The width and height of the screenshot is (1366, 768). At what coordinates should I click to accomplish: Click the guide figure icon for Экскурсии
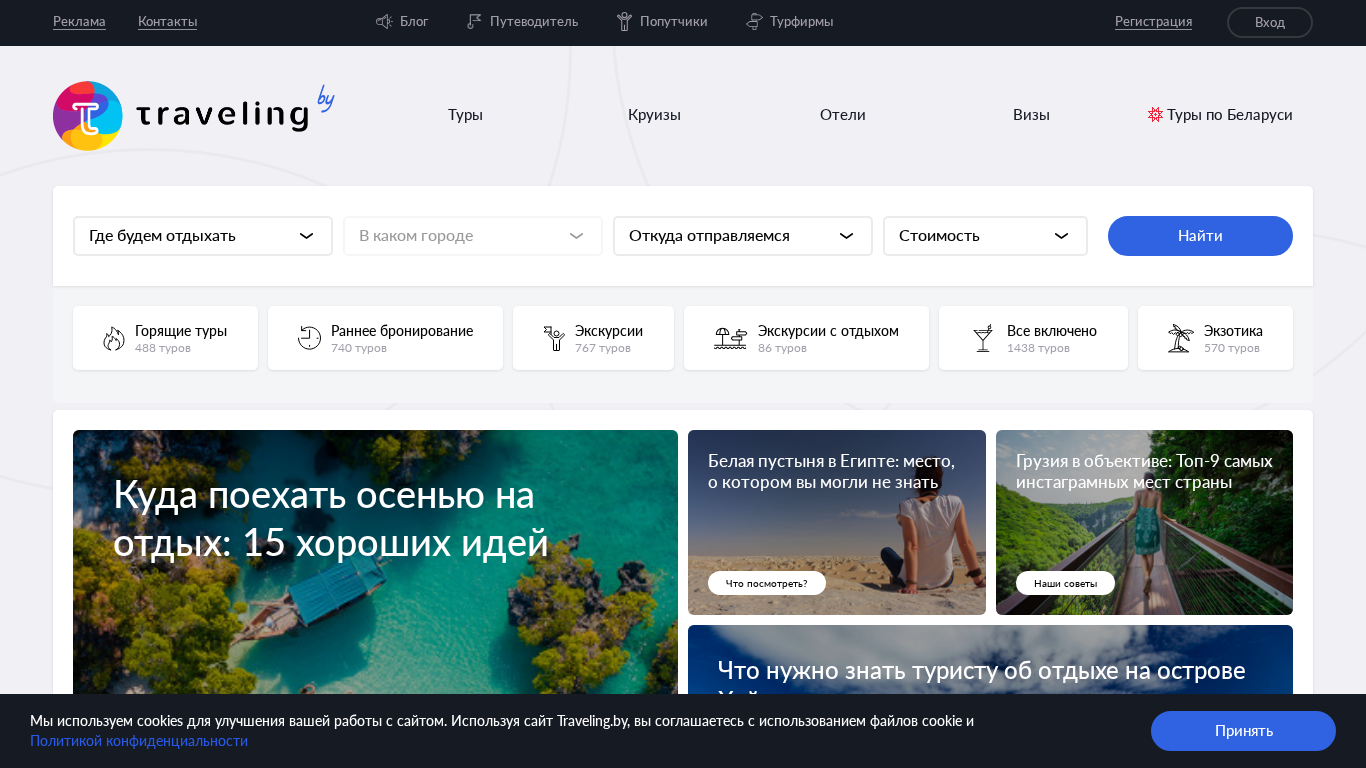(x=554, y=338)
